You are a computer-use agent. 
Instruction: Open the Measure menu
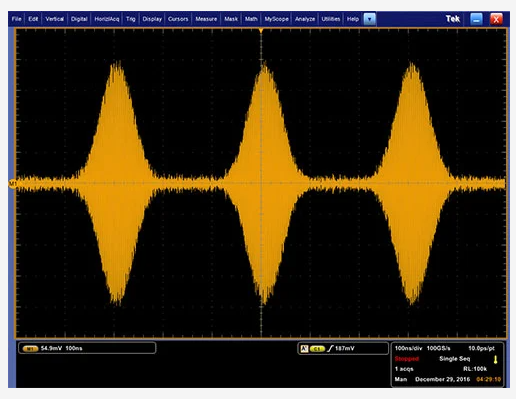tap(206, 19)
